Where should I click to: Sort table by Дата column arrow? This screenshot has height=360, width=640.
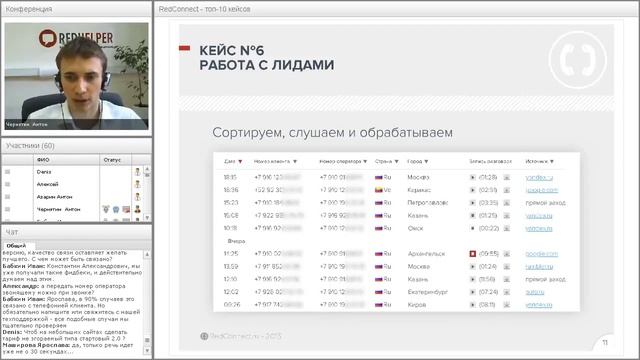click(x=240, y=162)
